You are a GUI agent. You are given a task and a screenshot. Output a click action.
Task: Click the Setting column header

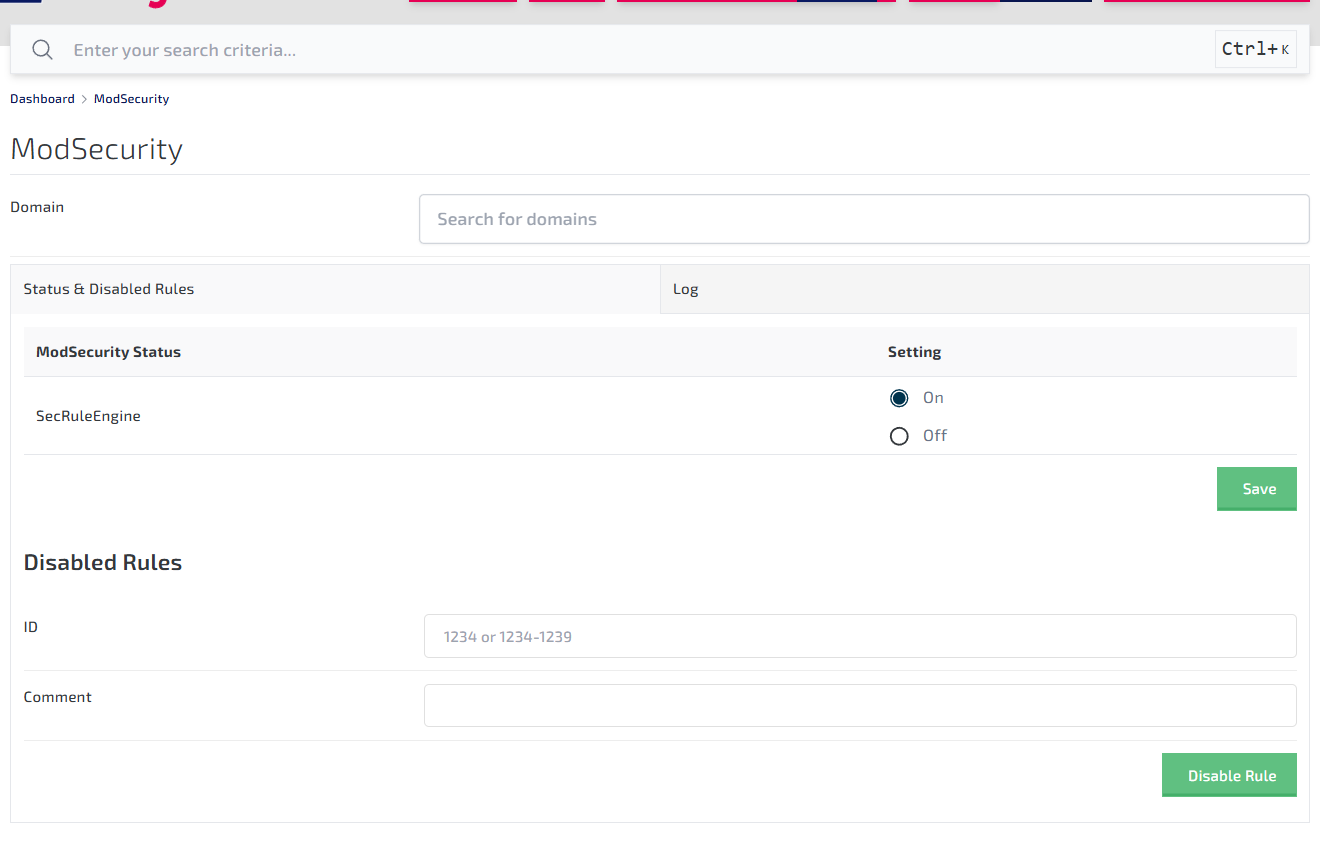click(914, 352)
